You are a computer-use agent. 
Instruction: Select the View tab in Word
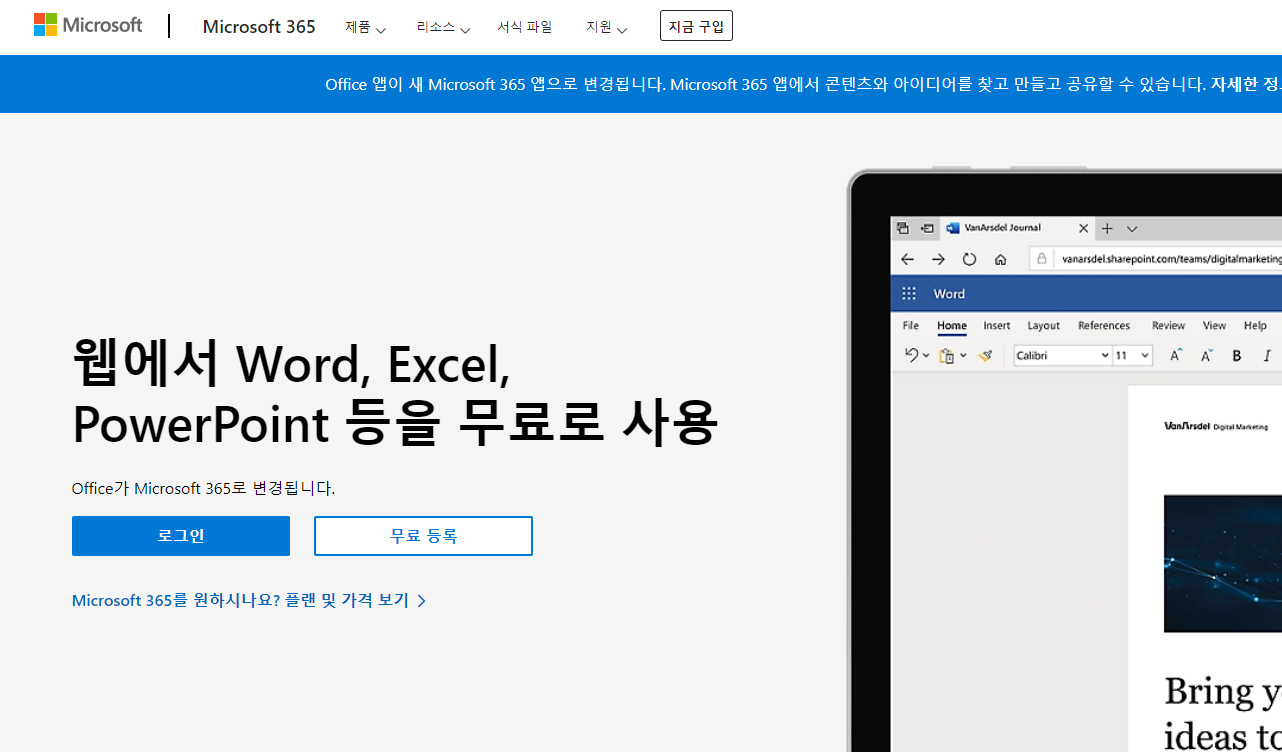click(1214, 325)
